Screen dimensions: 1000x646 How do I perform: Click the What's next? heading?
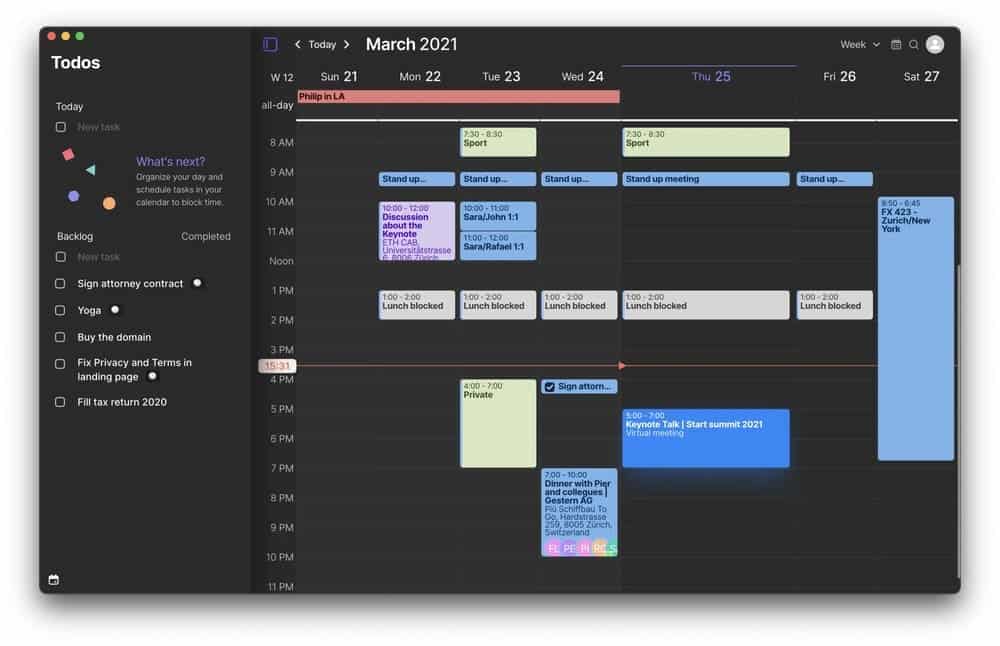pyautogui.click(x=170, y=161)
